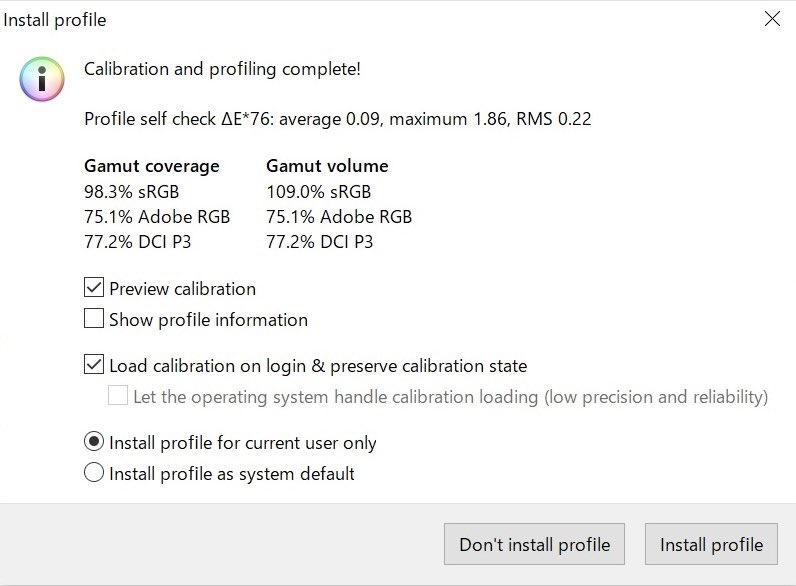Click the 98.3% sRGB coverage value

pos(131,192)
